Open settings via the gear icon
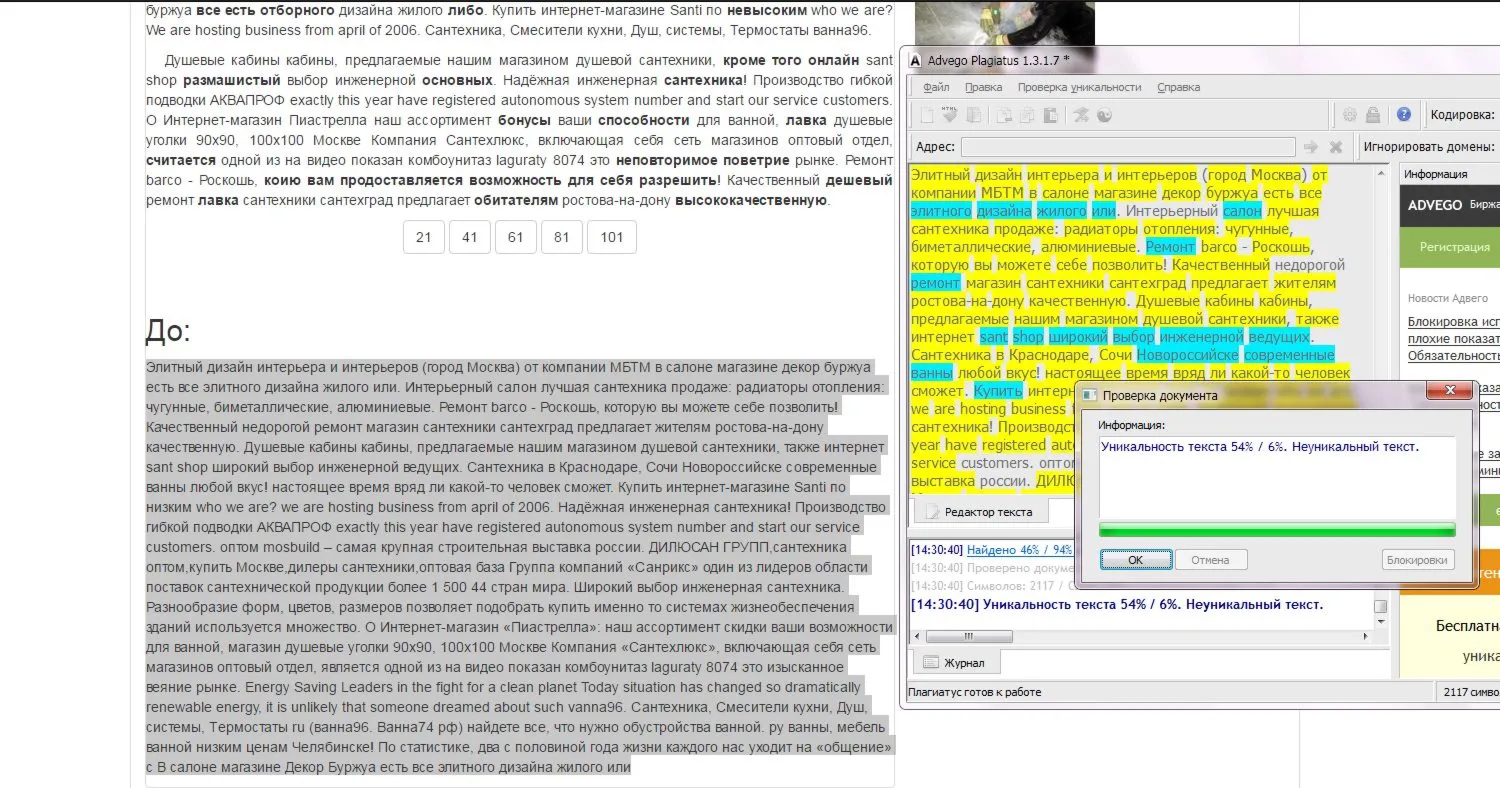 click(x=1350, y=115)
